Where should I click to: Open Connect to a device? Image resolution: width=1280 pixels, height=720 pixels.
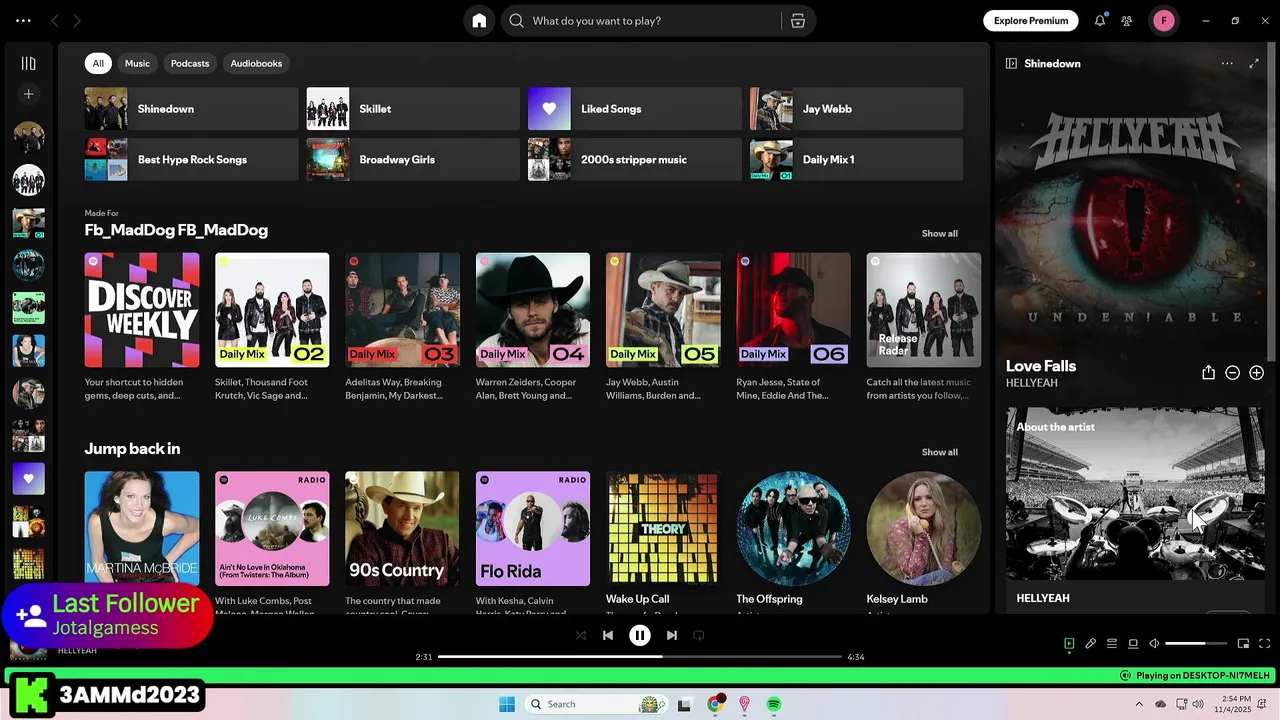pos(1133,644)
